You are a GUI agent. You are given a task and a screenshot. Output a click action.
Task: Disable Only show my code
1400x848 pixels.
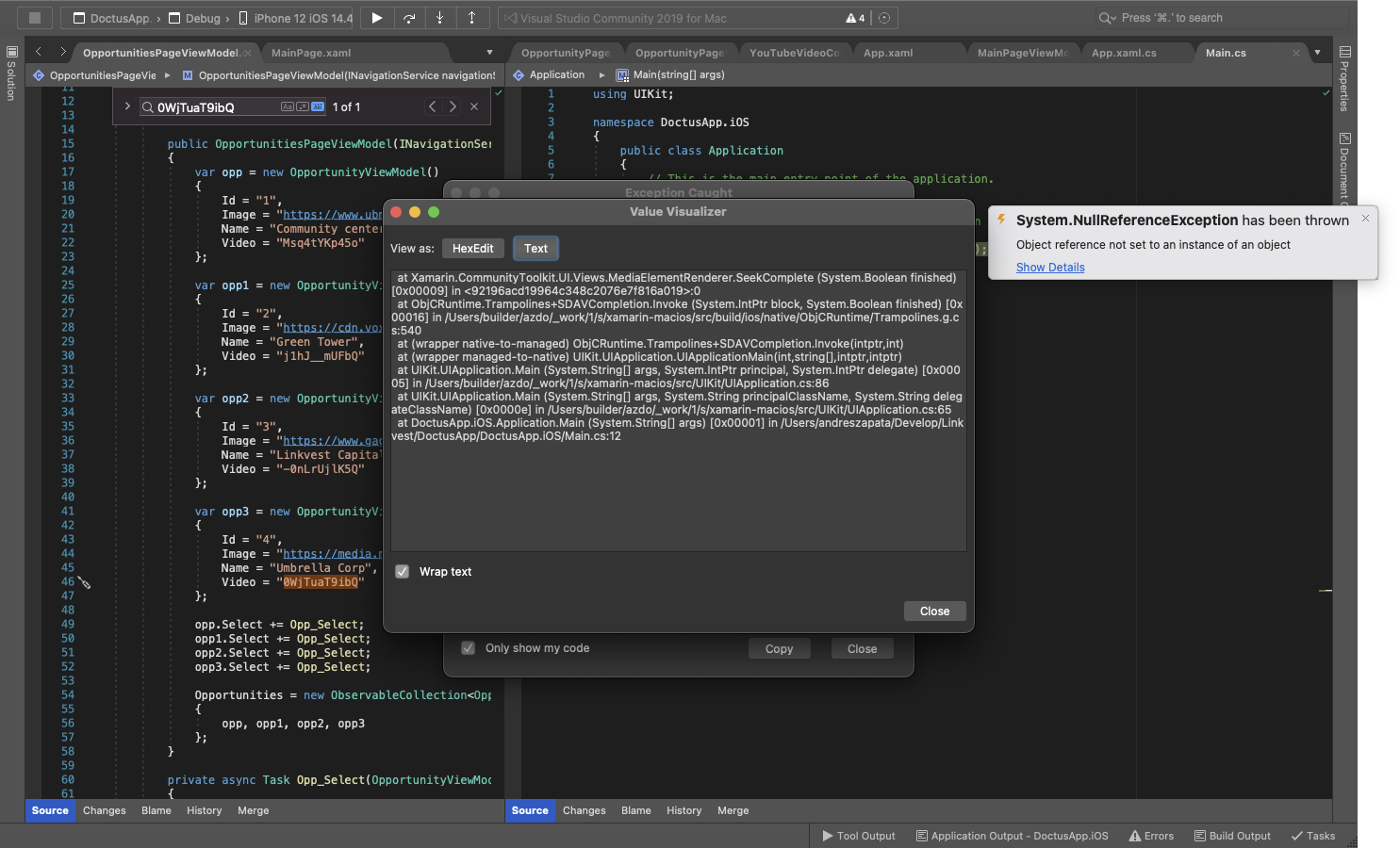pos(469,648)
